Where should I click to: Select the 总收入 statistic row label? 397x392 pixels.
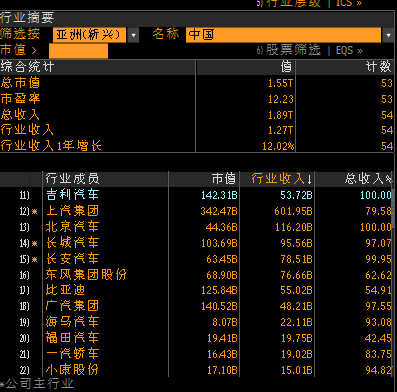[x=20, y=115]
